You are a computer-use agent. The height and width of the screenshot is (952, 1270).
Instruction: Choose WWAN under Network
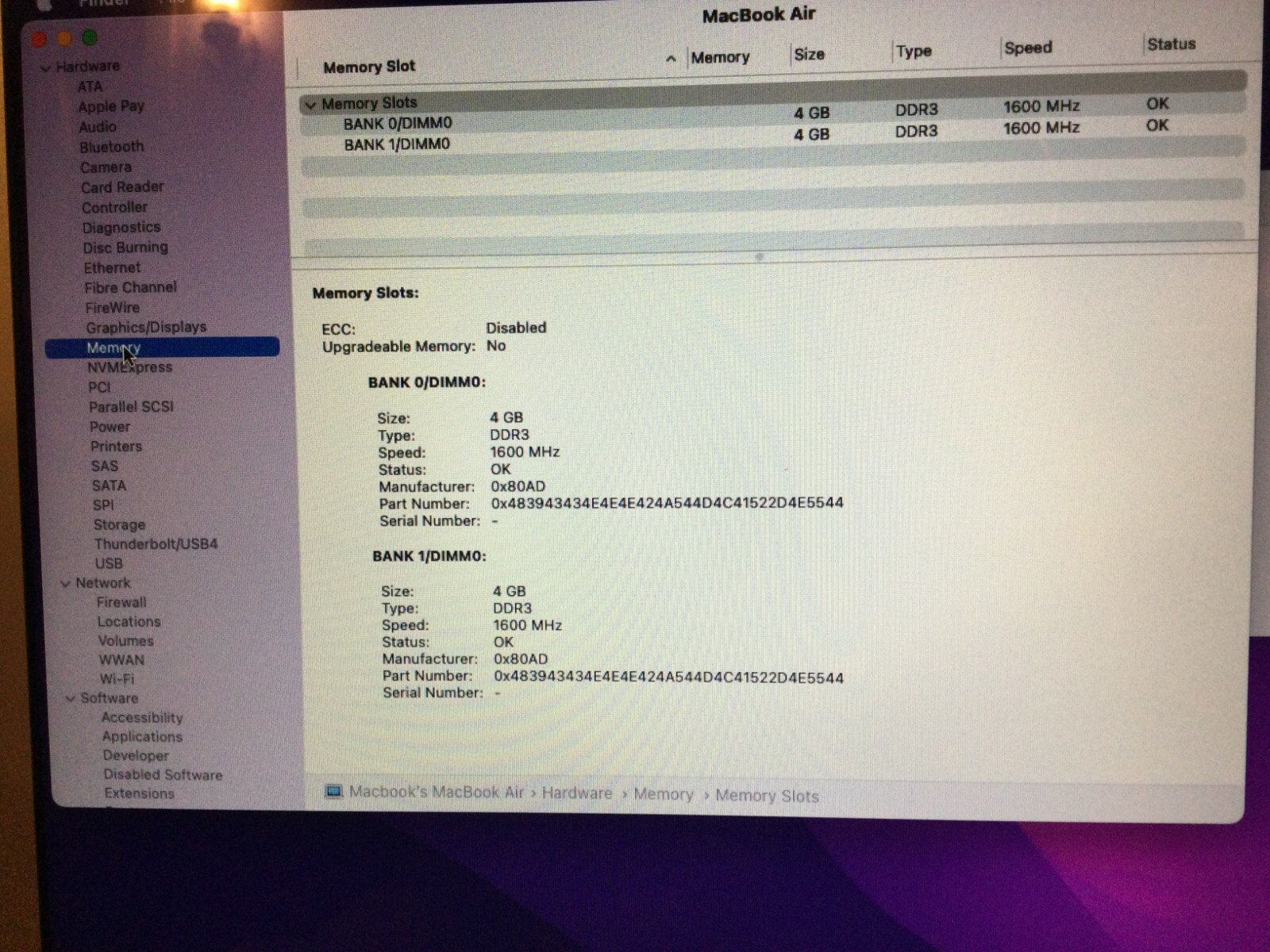[x=121, y=660]
